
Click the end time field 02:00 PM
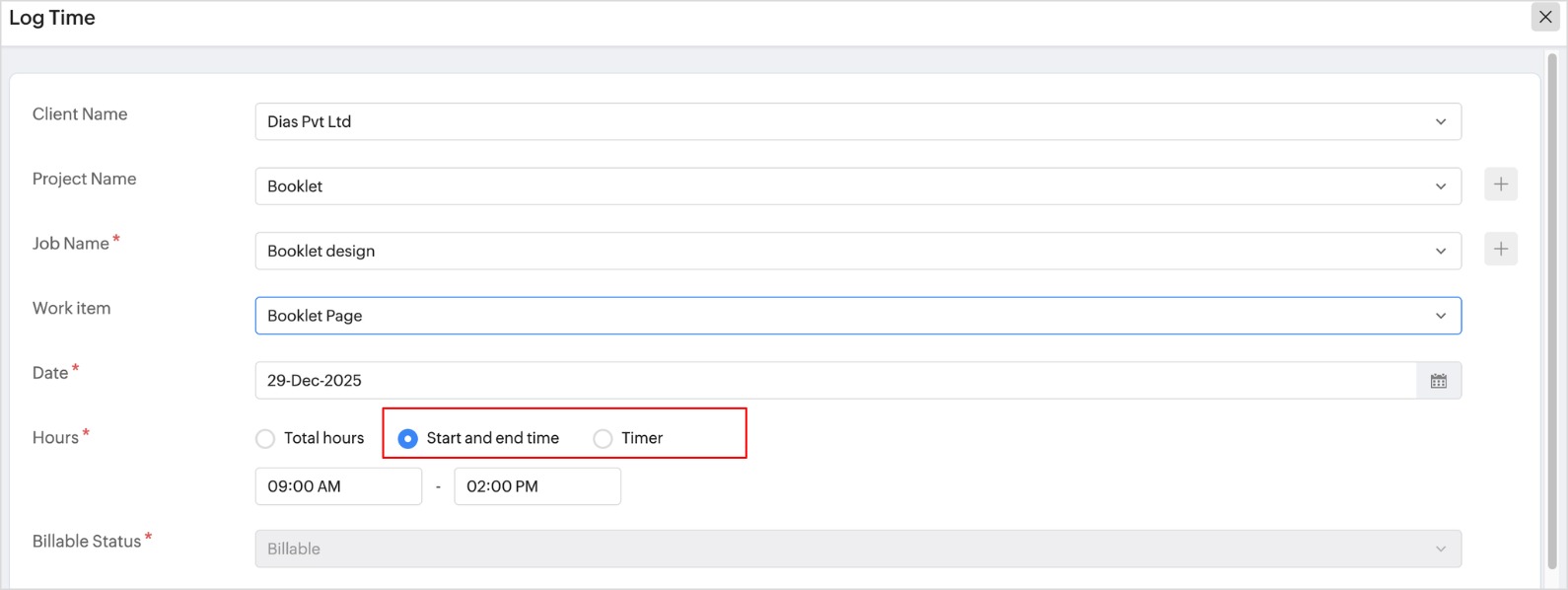point(536,486)
